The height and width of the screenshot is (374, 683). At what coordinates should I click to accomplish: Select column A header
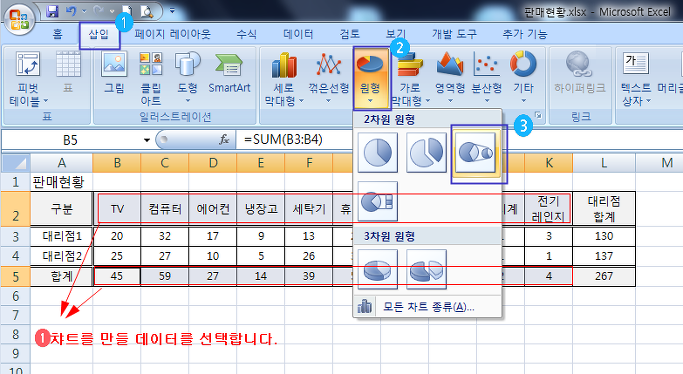pyautogui.click(x=61, y=163)
